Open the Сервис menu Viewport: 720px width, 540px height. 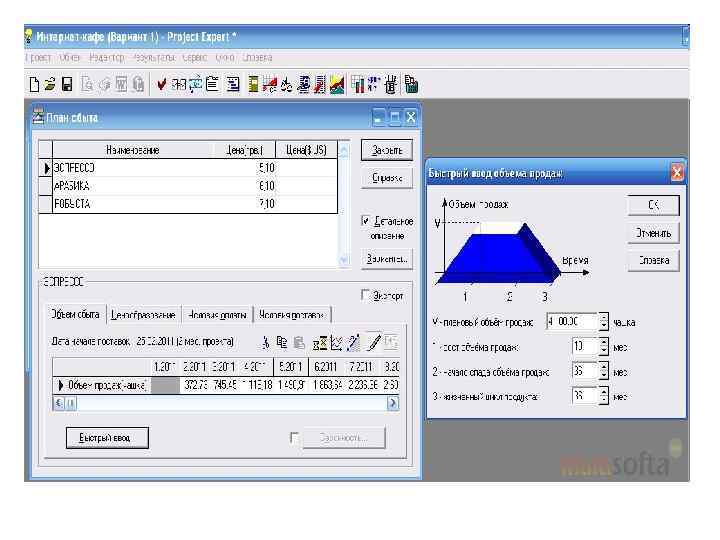point(195,58)
